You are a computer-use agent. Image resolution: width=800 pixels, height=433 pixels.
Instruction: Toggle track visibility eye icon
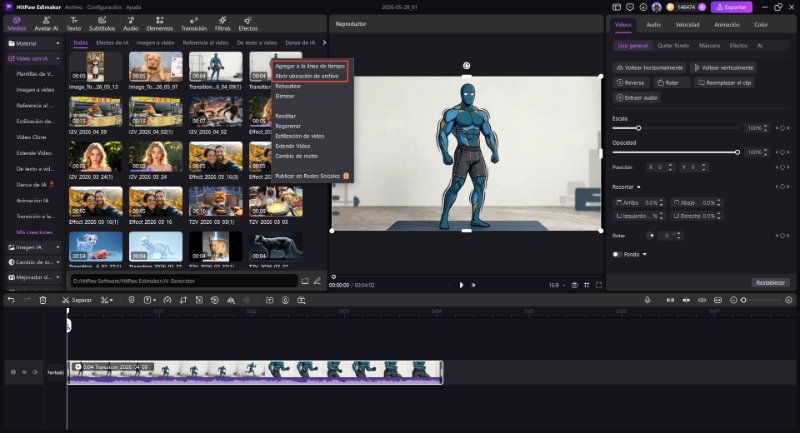click(35, 372)
